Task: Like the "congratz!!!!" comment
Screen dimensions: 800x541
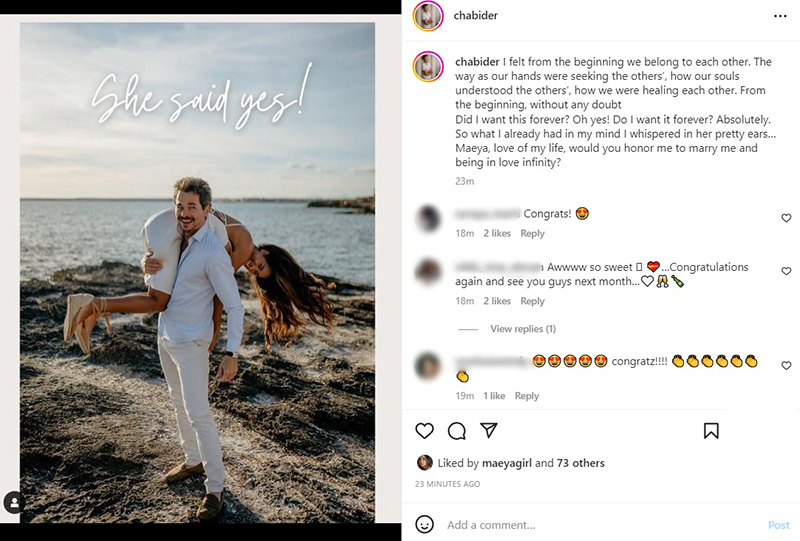Action: (x=786, y=366)
